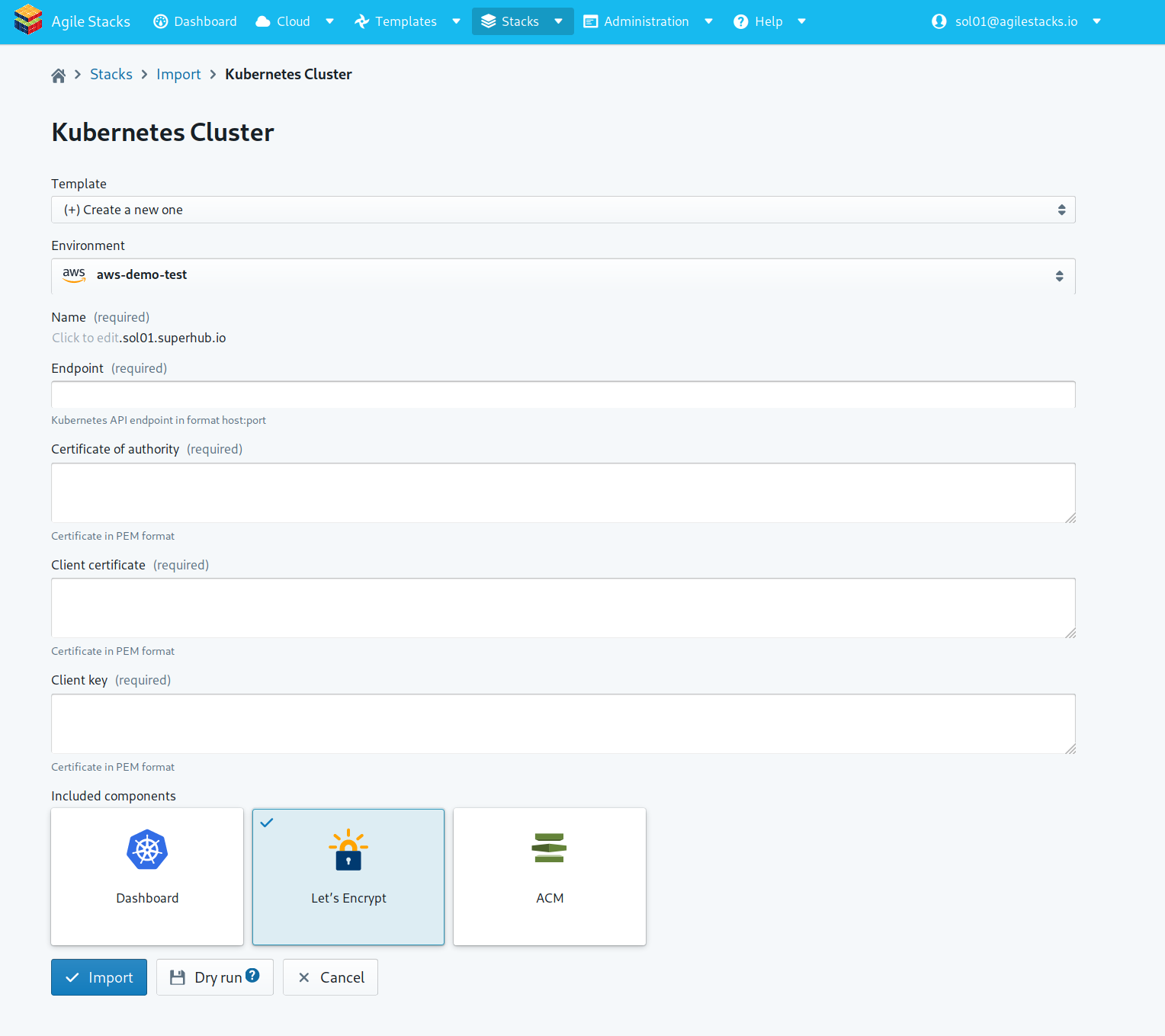Expand the Templates menu arrow
1165x1036 pixels.
[x=456, y=21]
